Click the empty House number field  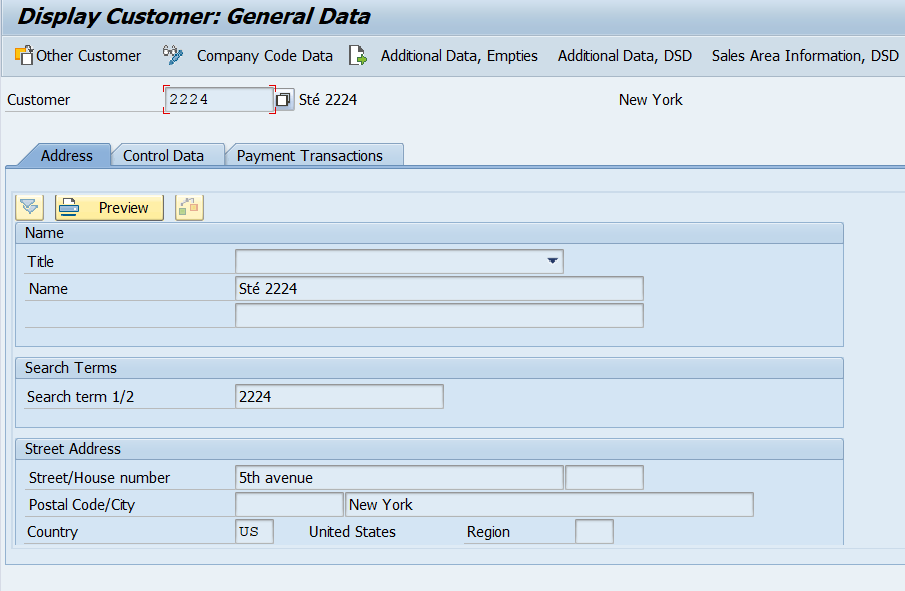[x=604, y=477]
